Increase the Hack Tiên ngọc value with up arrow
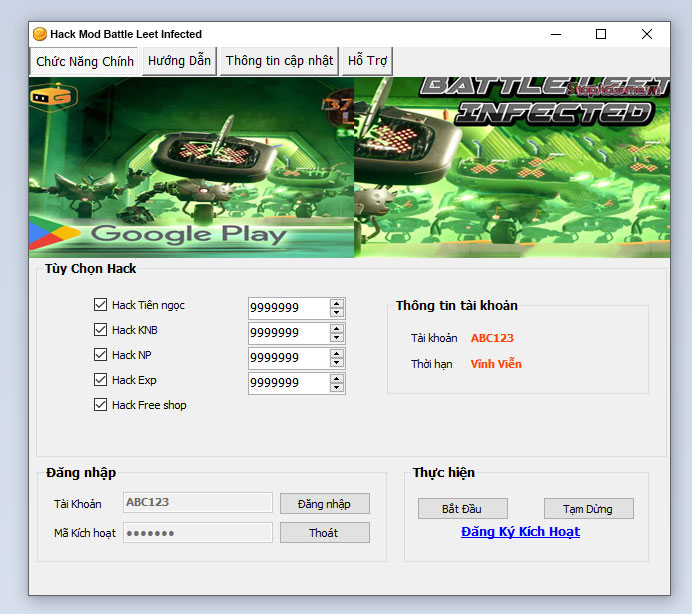The height and width of the screenshot is (616, 693). pyautogui.click(x=337, y=304)
